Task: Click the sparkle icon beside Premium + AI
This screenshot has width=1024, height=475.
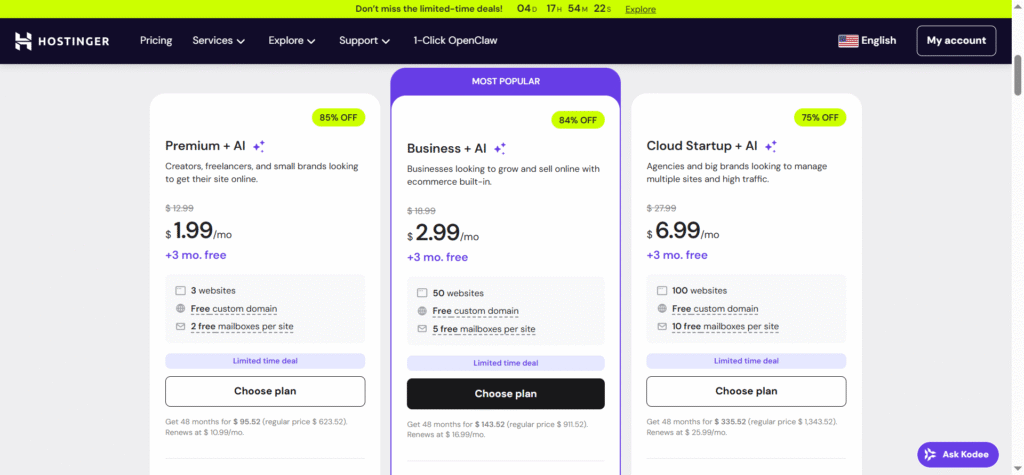Action: click(x=259, y=146)
